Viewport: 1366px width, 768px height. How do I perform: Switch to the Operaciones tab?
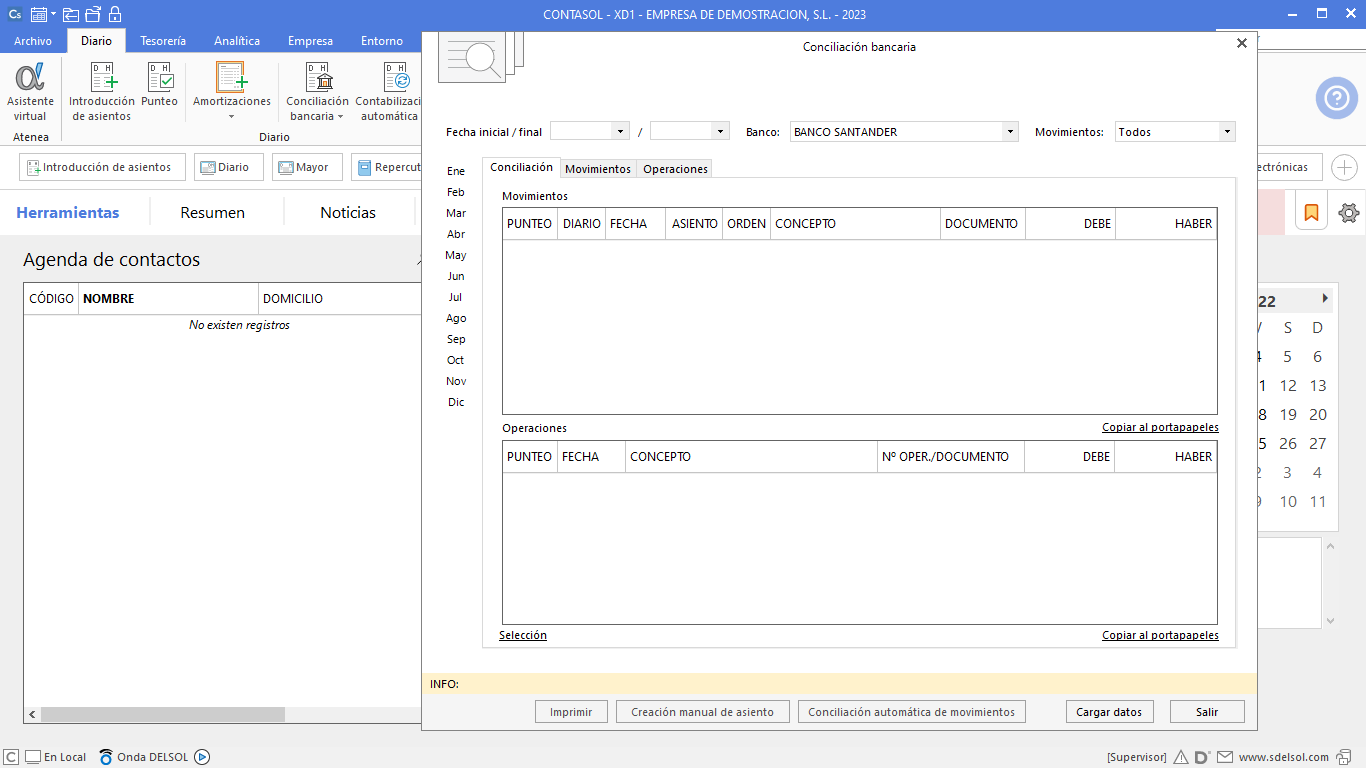point(675,169)
